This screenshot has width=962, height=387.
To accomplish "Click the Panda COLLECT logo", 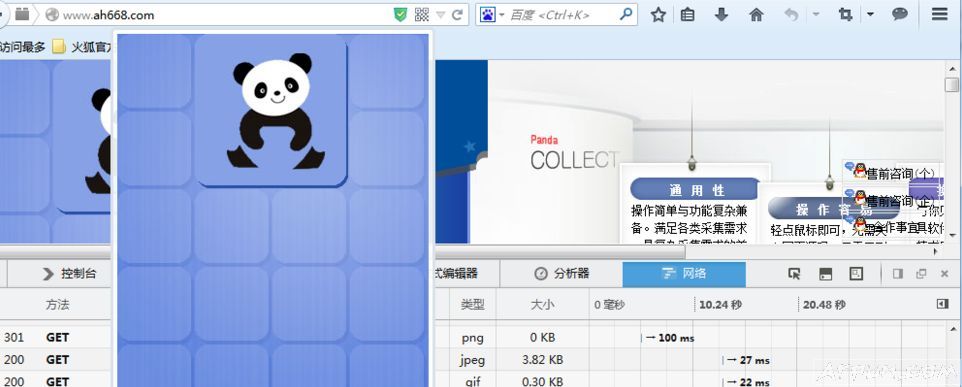I will click(x=574, y=153).
